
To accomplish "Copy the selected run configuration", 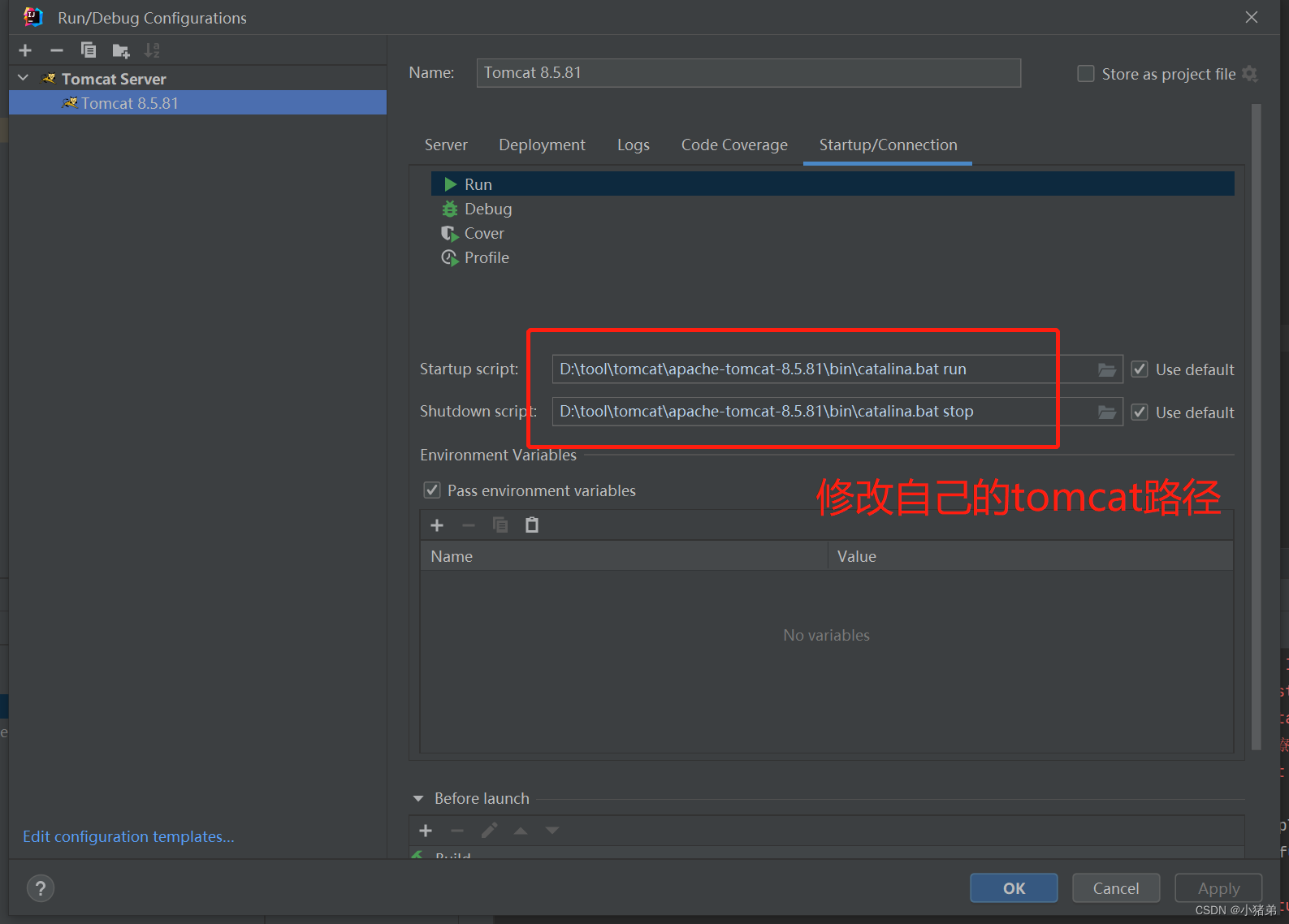I will (88, 50).
